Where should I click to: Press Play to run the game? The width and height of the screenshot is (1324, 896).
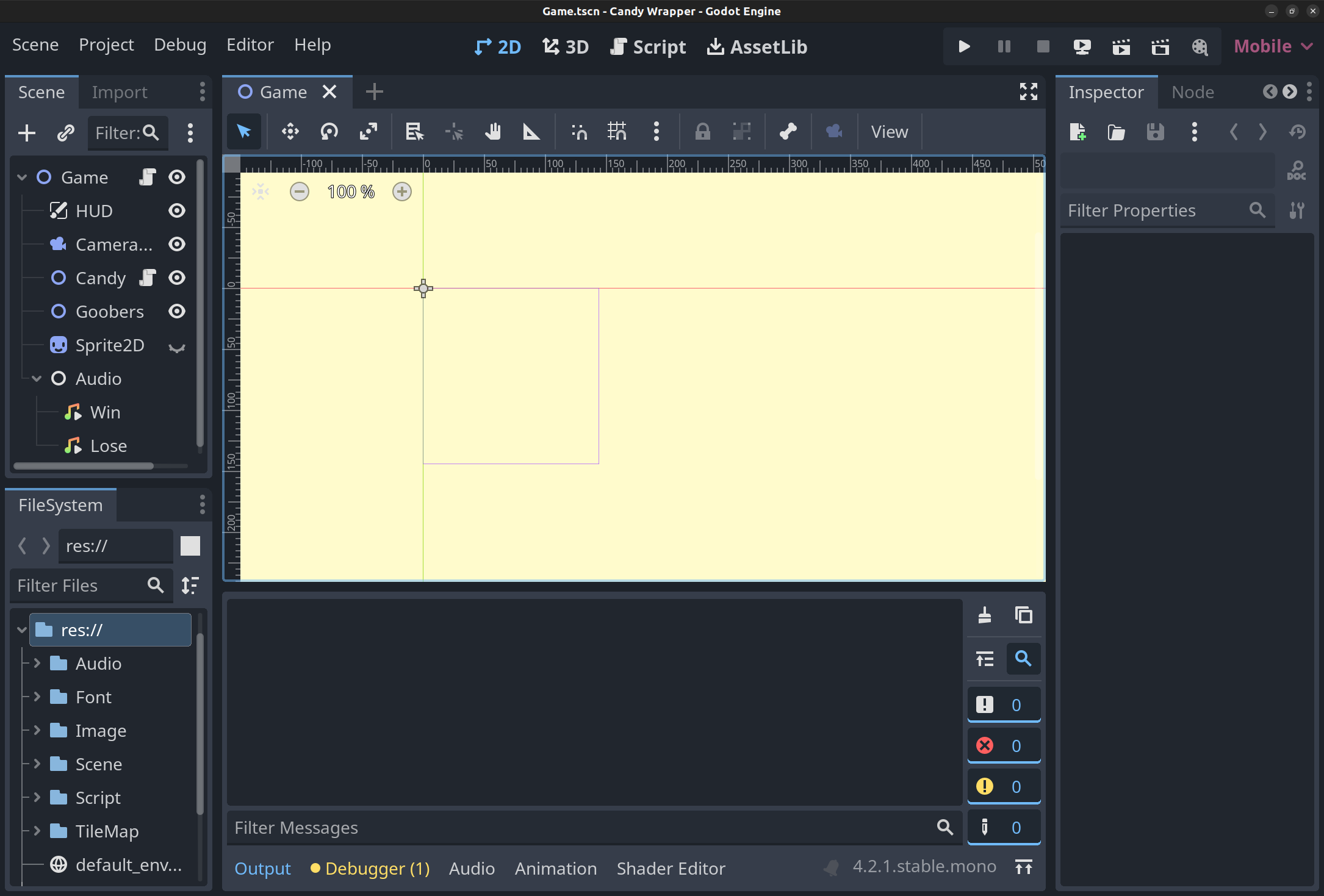click(961, 46)
